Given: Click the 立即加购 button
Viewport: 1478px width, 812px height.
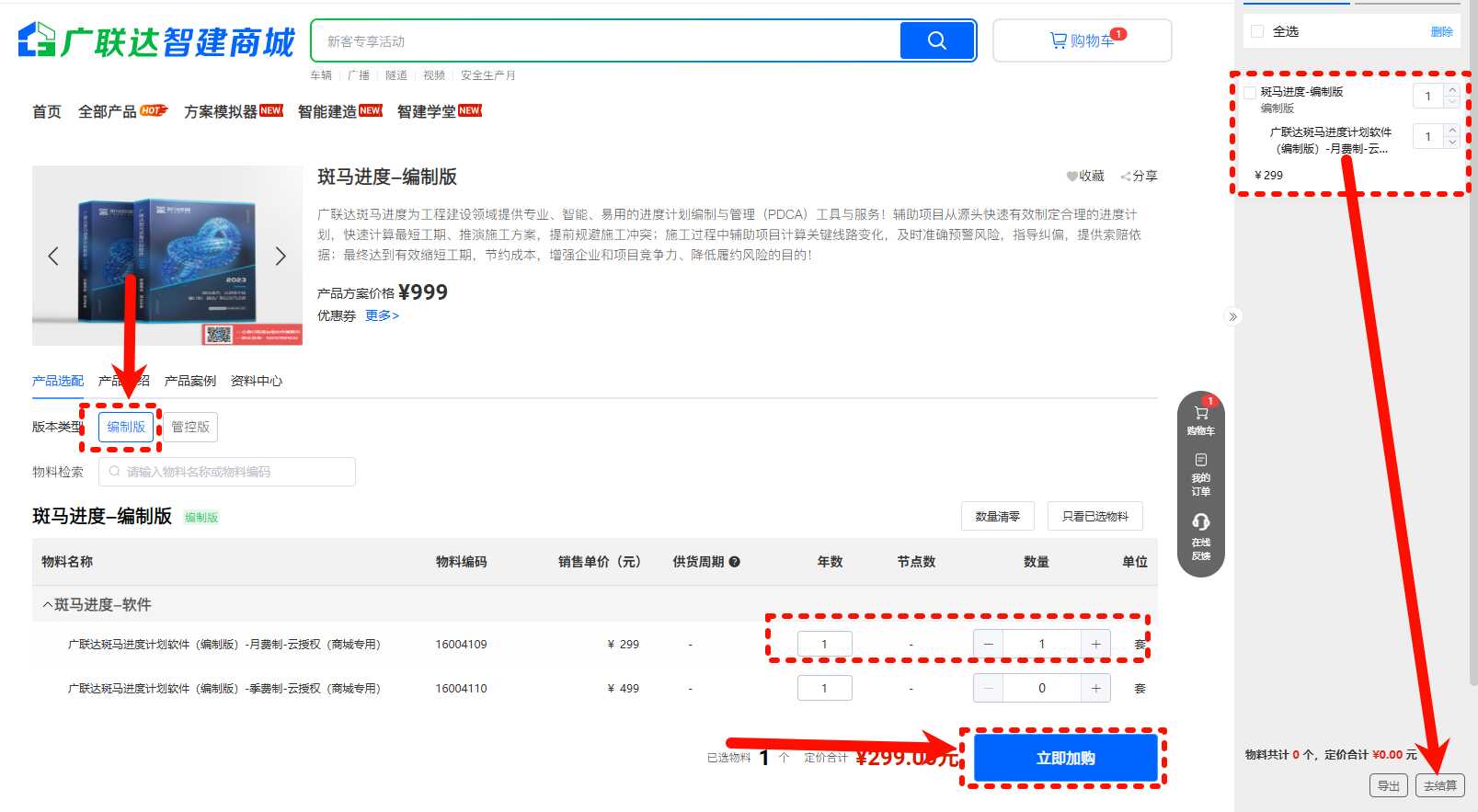Looking at the screenshot, I should (x=1066, y=758).
